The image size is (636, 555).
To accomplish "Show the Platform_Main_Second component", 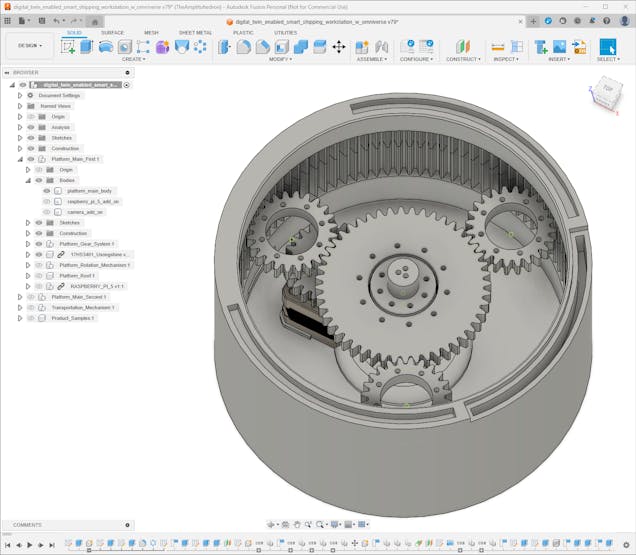I will (x=31, y=297).
